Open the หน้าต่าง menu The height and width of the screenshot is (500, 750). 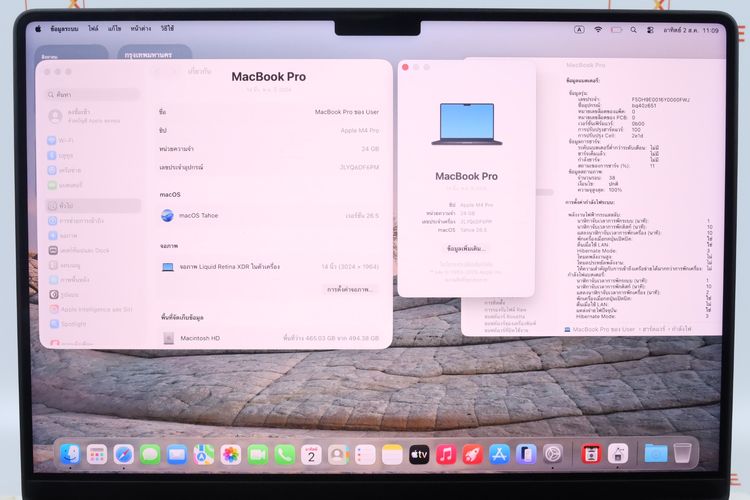(141, 29)
